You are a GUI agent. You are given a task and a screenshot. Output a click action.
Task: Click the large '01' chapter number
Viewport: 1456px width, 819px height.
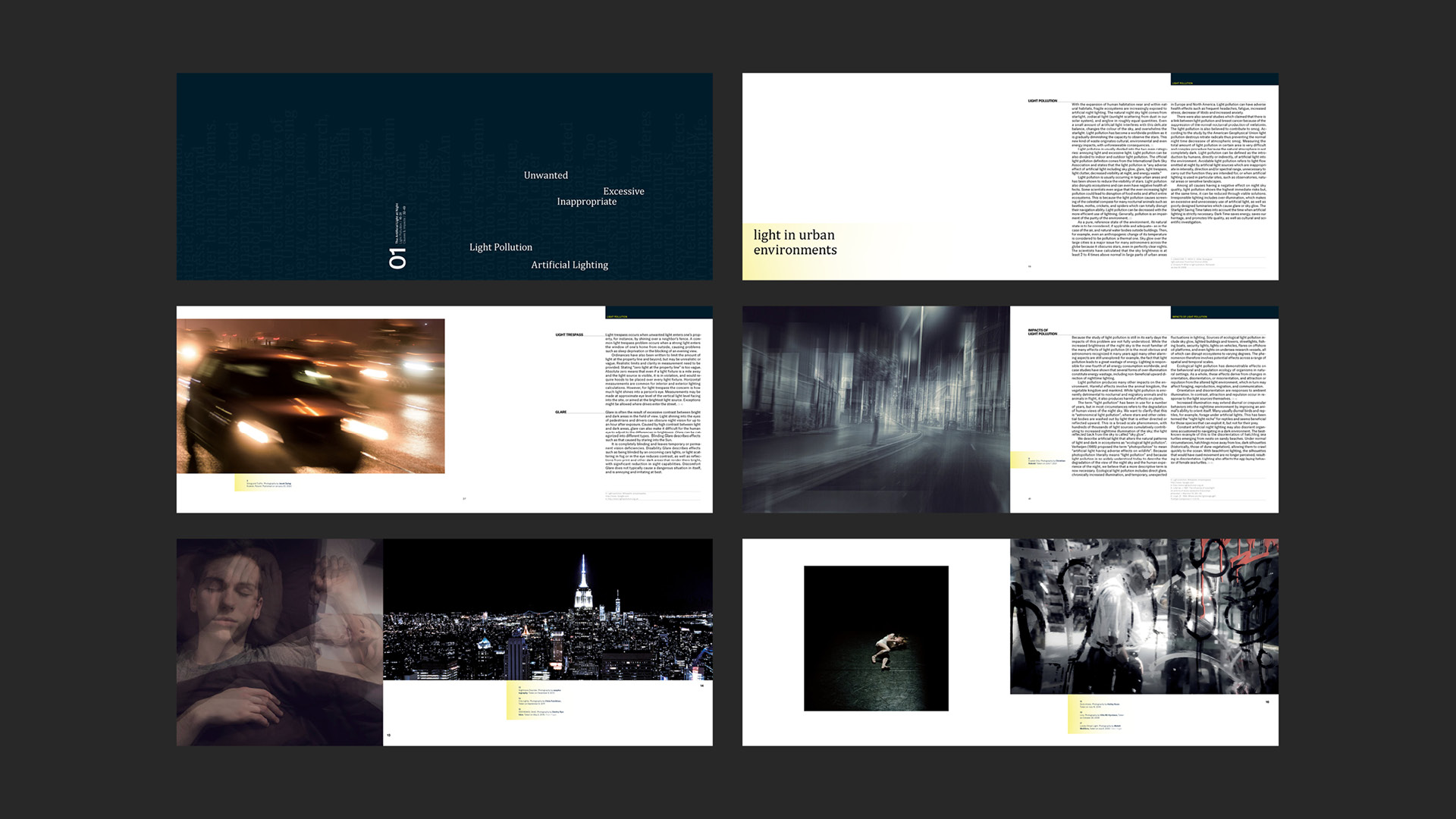(x=397, y=258)
